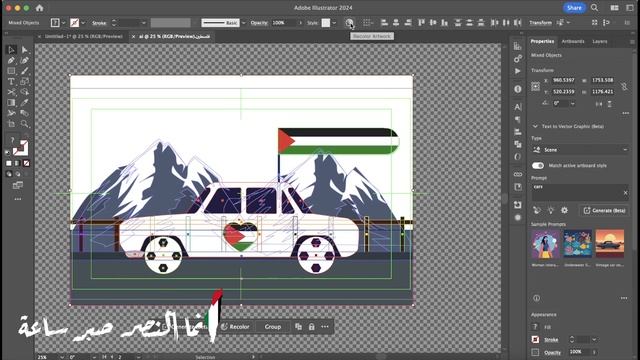Select the Direct Selection tool
Screen dimensions: 640x360
click(24, 50)
